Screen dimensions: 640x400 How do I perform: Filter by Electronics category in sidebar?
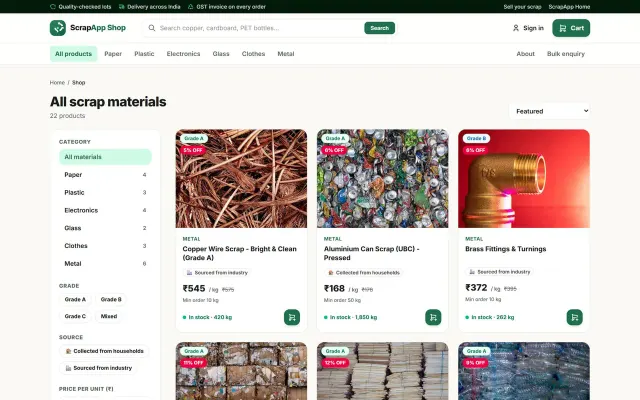coord(105,210)
